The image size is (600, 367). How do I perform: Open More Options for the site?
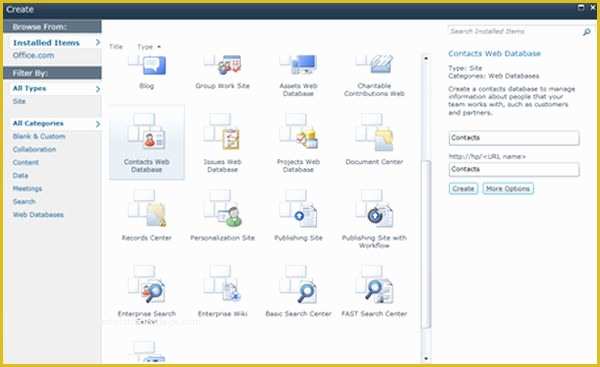pos(508,188)
